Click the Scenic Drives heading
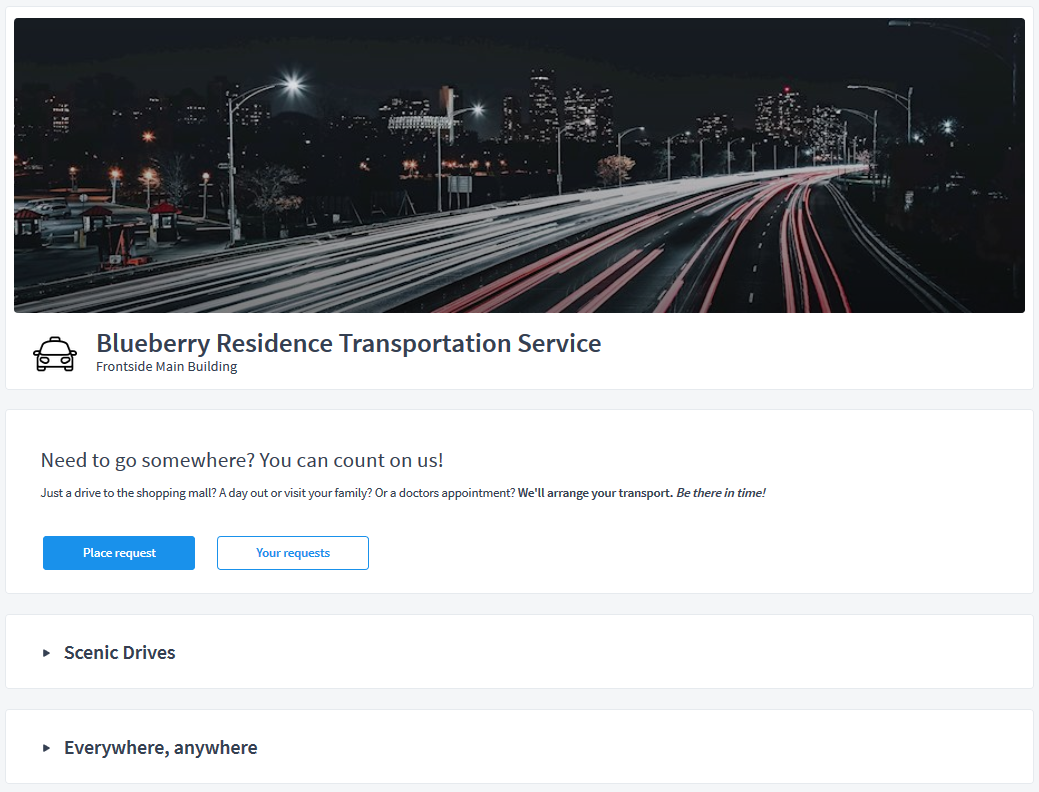Viewport: 1039px width, 792px height. tap(119, 653)
